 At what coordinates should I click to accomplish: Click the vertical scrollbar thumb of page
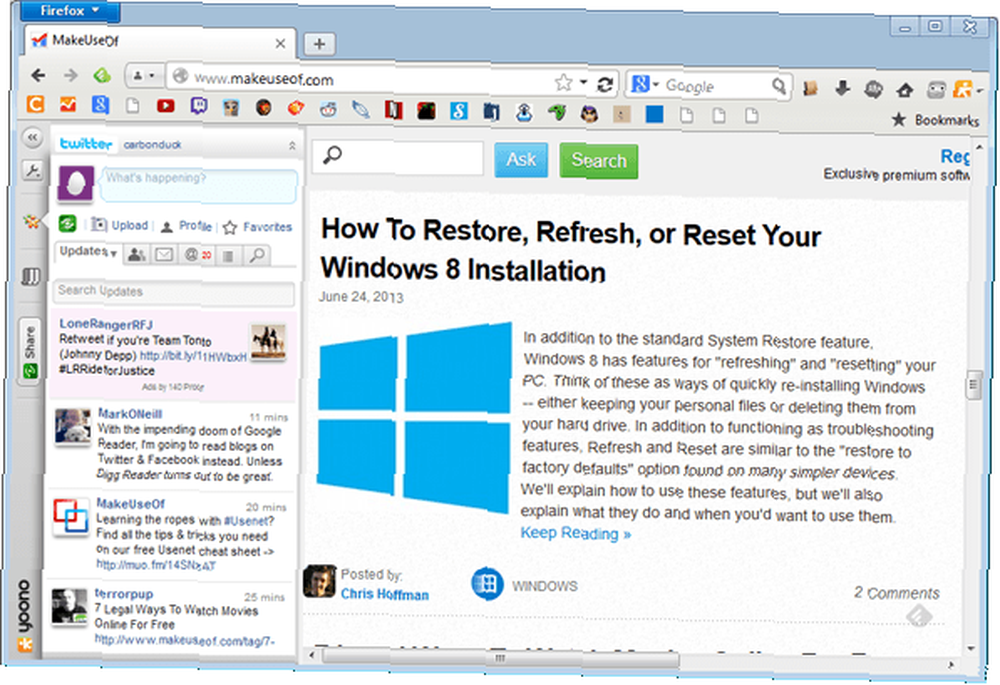(x=973, y=385)
